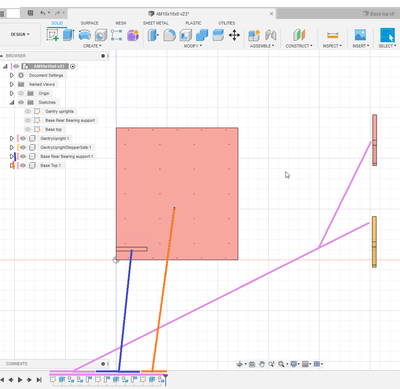Click the Redo arrow

pyautogui.click(x=57, y=13)
